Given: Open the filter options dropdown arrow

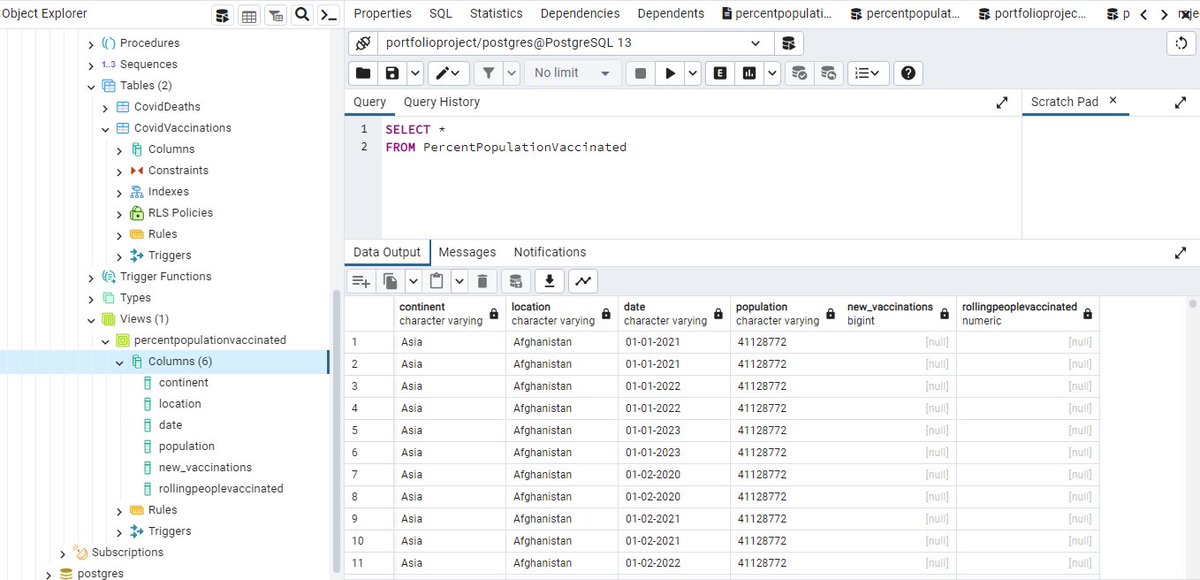Looking at the screenshot, I should 512,73.
